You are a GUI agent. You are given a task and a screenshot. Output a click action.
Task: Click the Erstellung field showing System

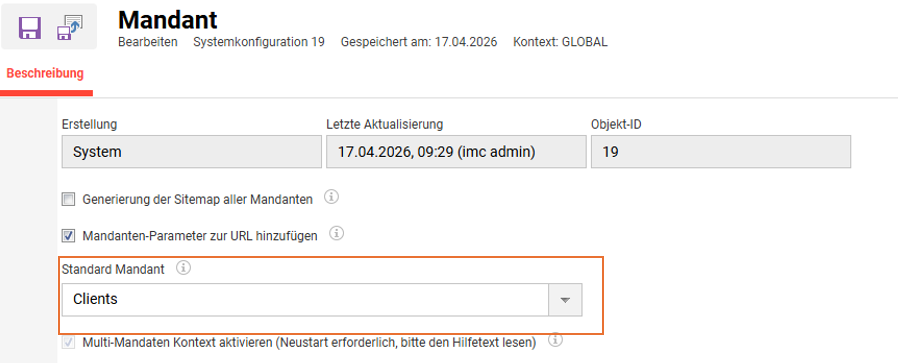tap(192, 152)
